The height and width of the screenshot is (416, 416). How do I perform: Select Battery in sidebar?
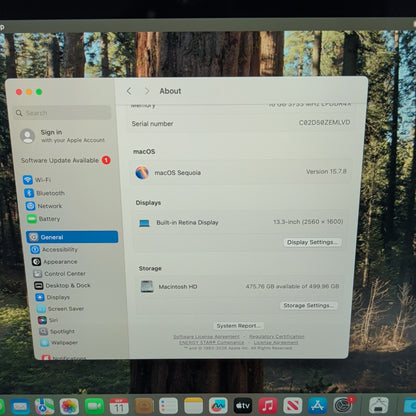(44, 219)
